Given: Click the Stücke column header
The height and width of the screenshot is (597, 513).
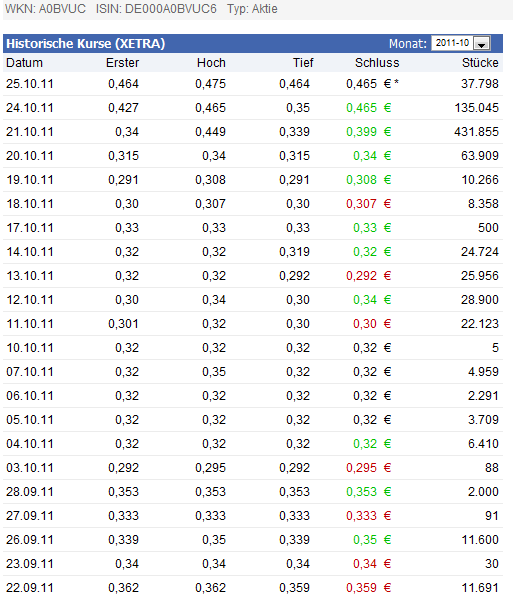Looking at the screenshot, I should click(x=480, y=63).
